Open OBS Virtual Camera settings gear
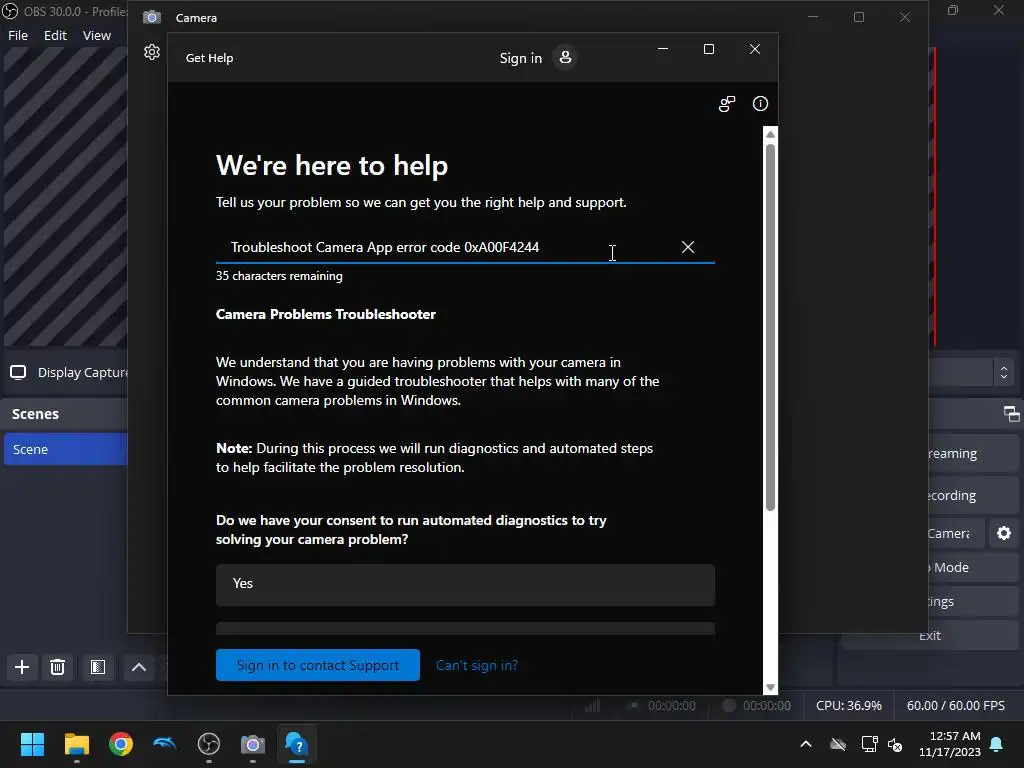 pyautogui.click(x=1004, y=533)
